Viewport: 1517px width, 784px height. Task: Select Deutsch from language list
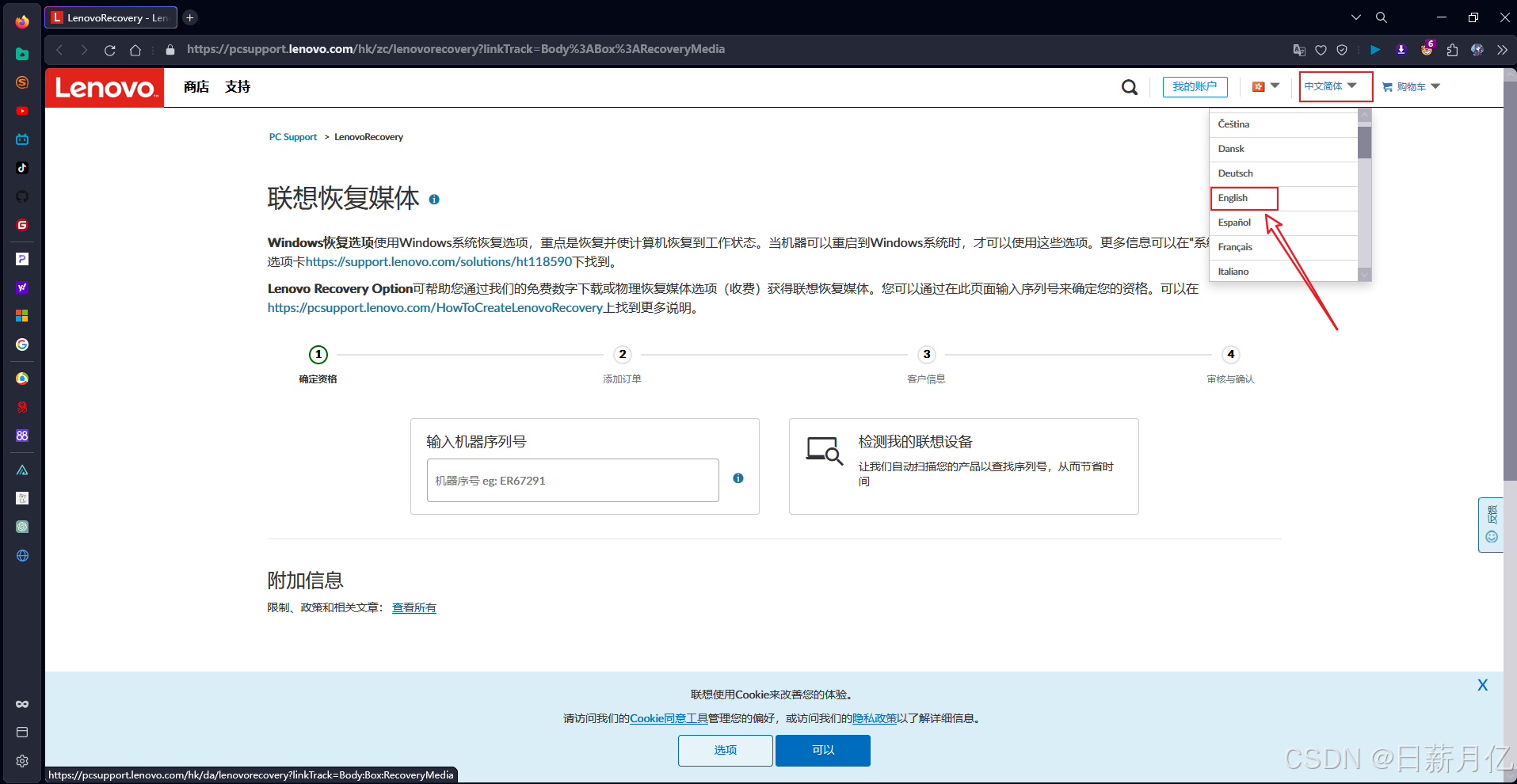point(1283,173)
